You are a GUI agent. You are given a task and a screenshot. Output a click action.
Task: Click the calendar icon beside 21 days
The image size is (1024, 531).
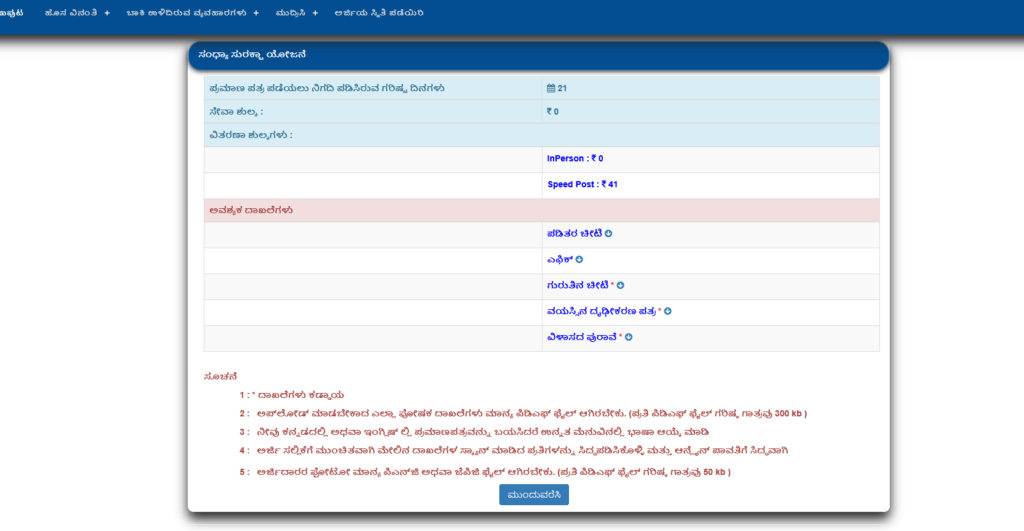pyautogui.click(x=551, y=88)
